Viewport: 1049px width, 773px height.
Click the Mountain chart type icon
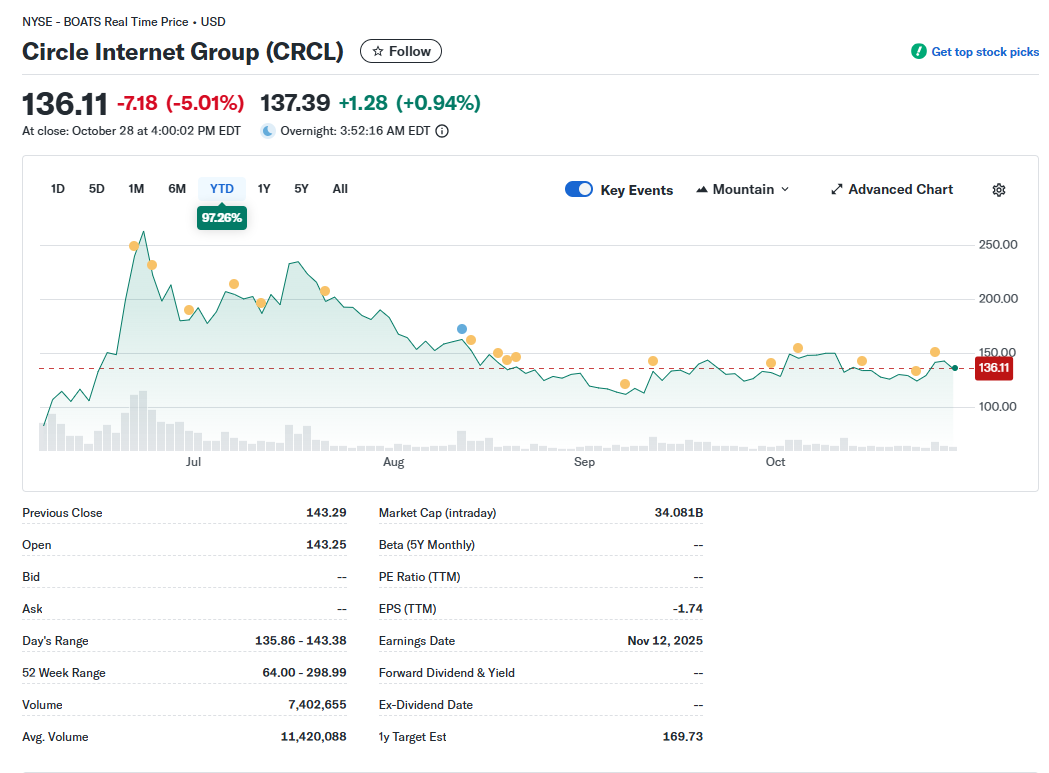pos(702,190)
